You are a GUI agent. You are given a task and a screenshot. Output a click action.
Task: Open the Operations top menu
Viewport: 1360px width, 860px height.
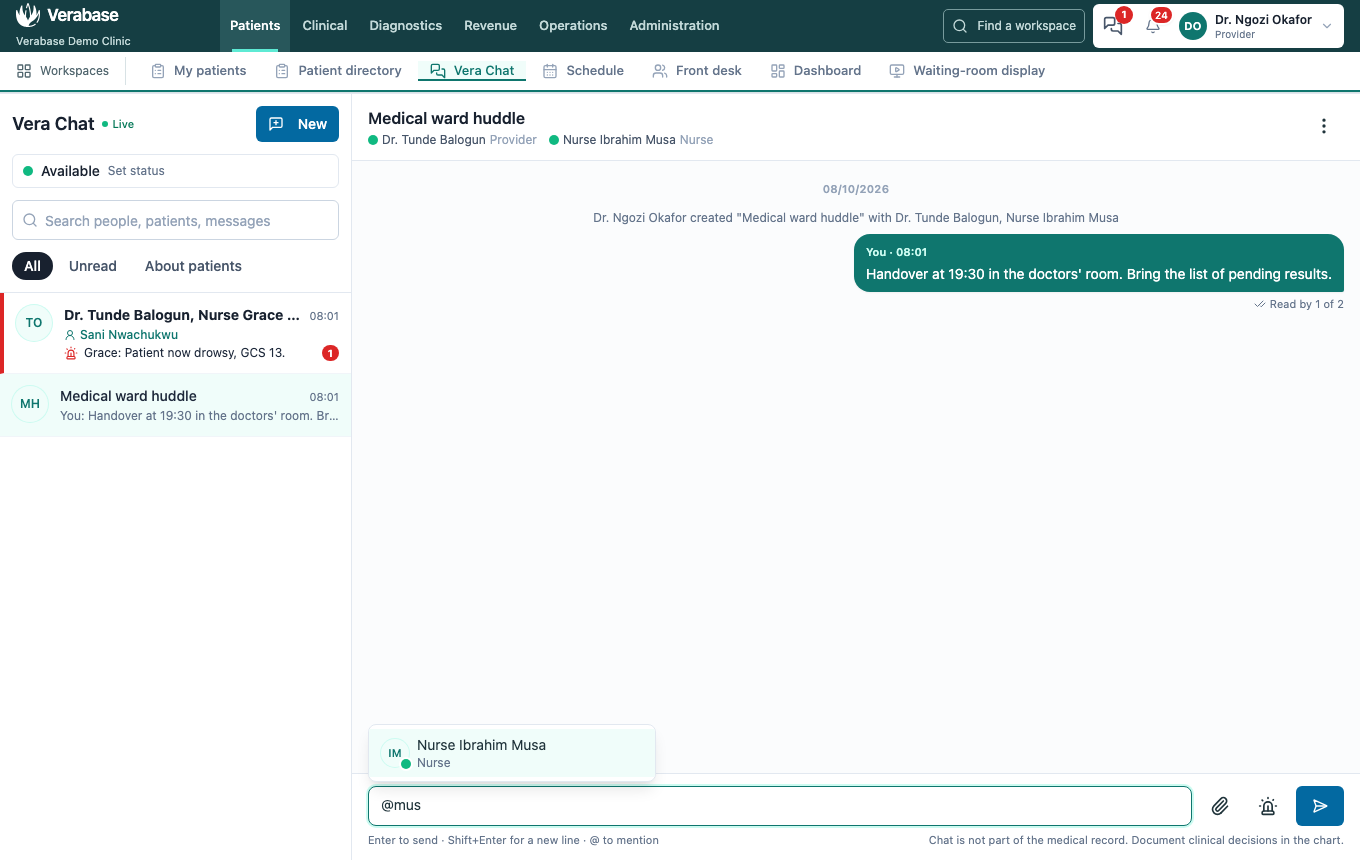[573, 26]
